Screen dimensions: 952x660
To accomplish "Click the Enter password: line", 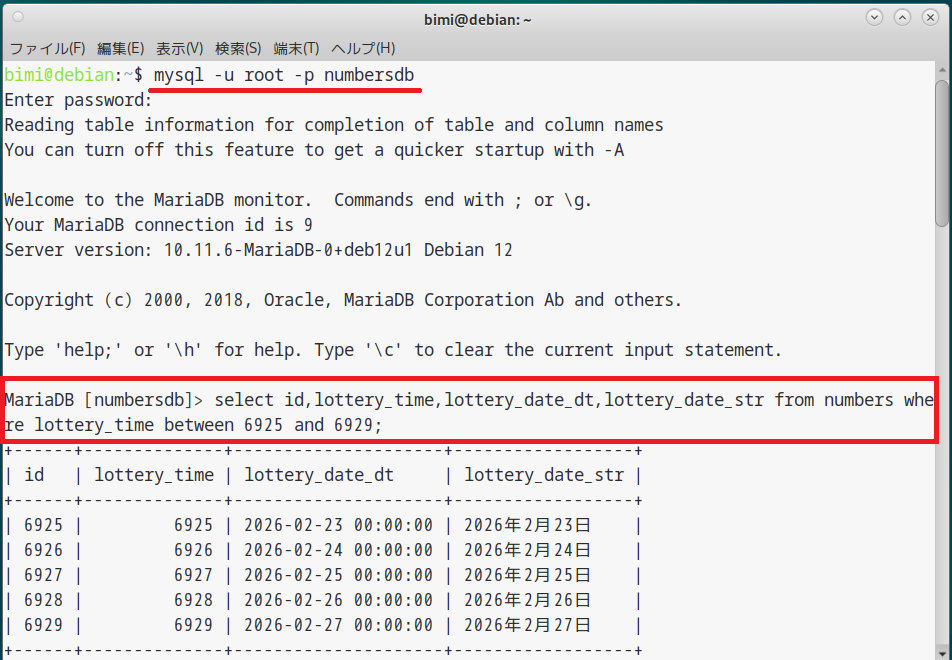I will tap(78, 100).
